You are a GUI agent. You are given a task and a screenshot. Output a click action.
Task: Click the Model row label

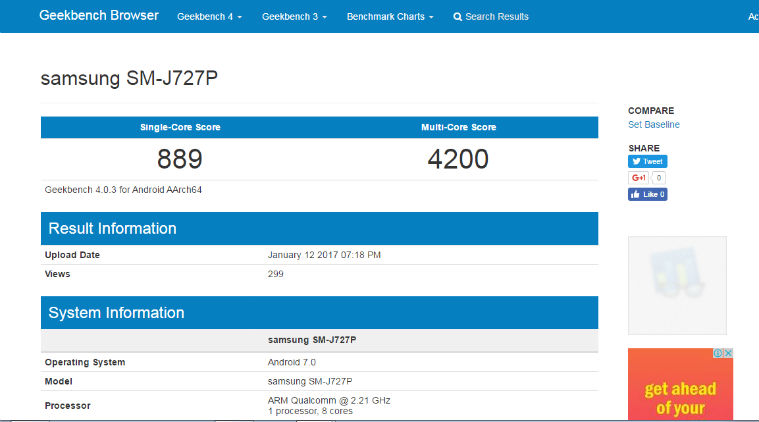(x=59, y=381)
